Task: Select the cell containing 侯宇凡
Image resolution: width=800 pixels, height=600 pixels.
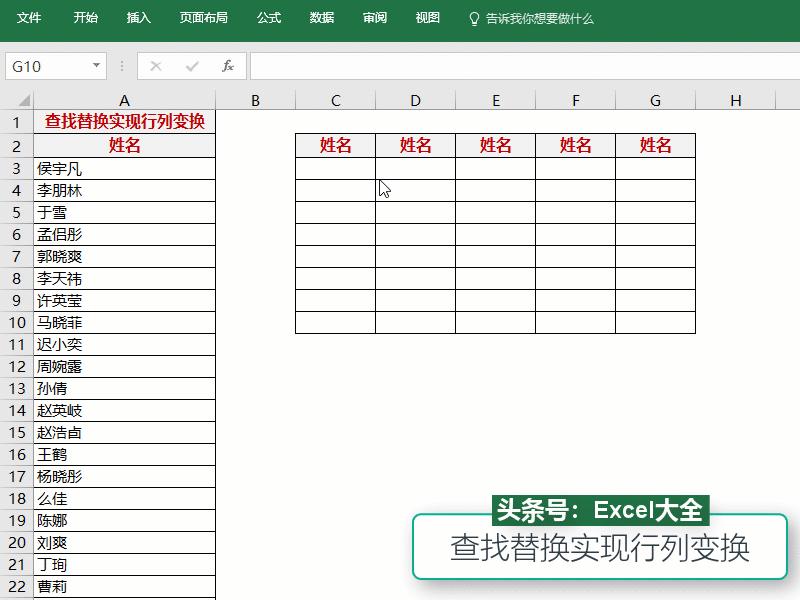Action: tap(124, 168)
